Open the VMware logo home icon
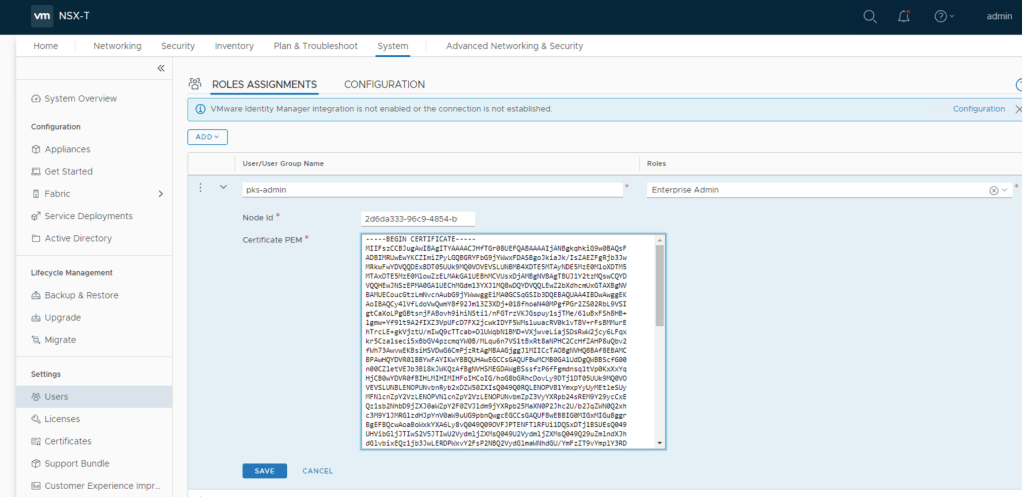This screenshot has height=497, width=1022. click(41, 16)
